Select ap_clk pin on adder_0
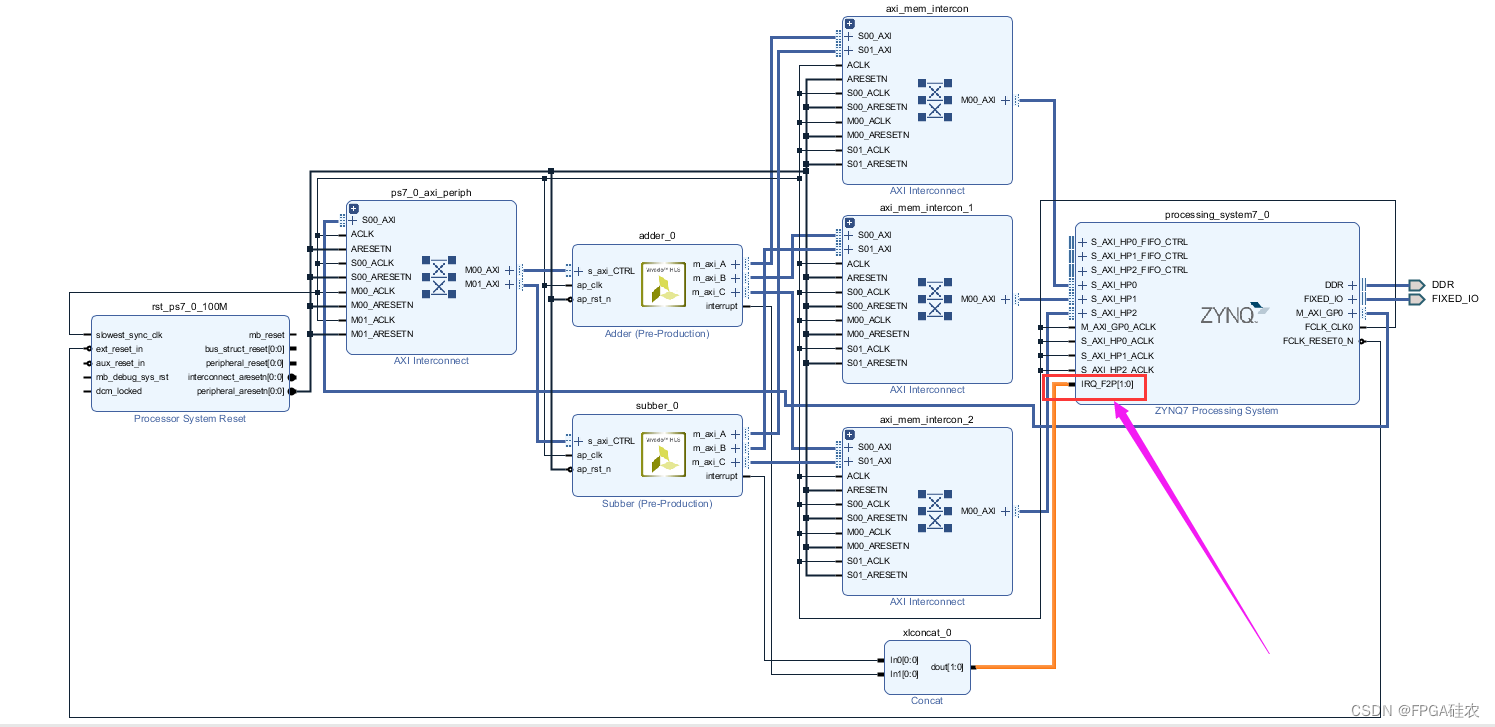This screenshot has width=1495, height=727. coord(589,285)
